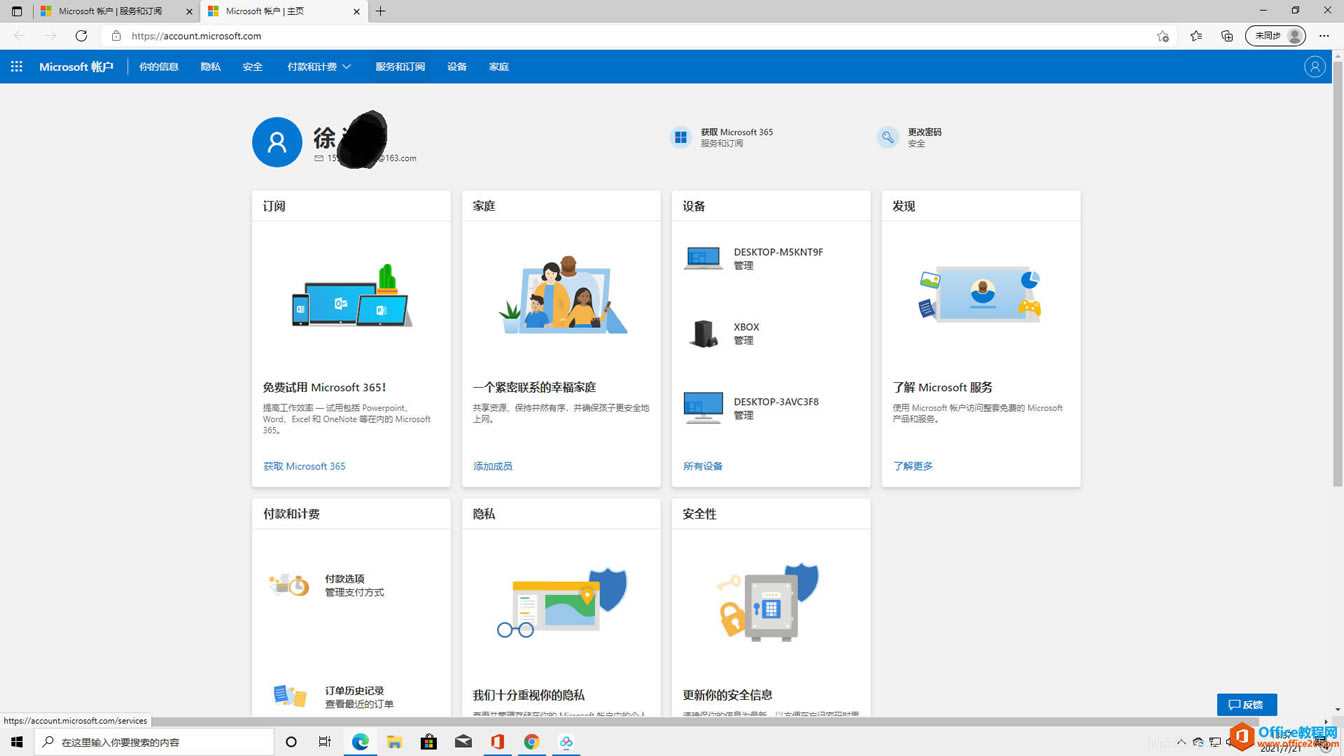Go to 安全 in the navigation bar
This screenshot has width=1344, height=756.
[x=252, y=67]
